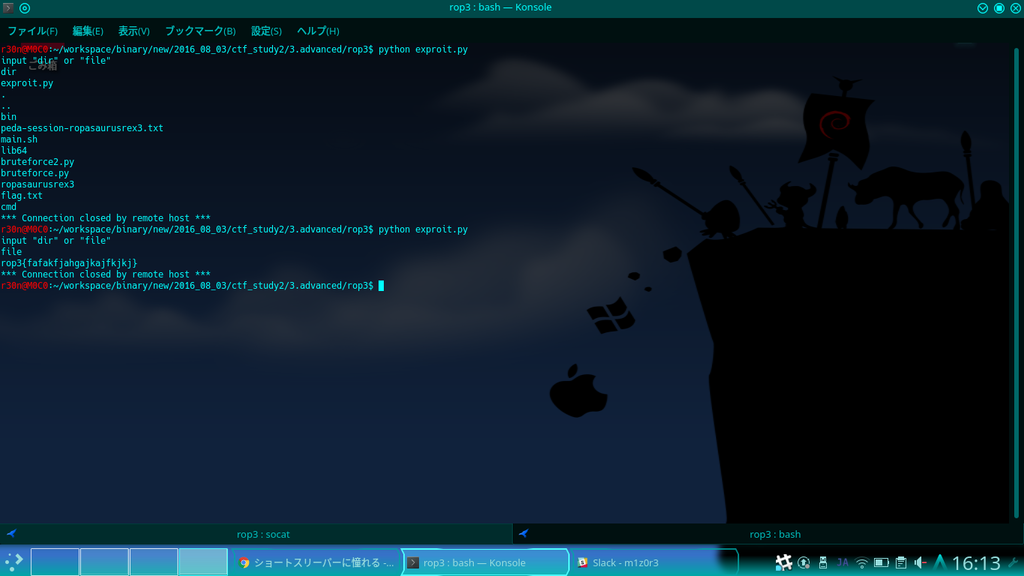Screen dimensions: 1024x576
Task: Switch to the second virtual desktop
Action: coord(104,562)
